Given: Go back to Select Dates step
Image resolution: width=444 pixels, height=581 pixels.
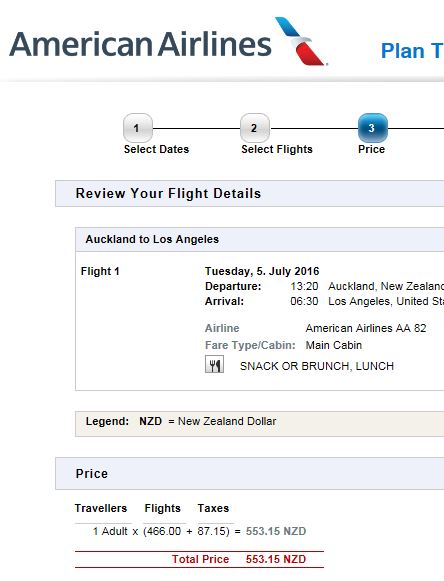Looking at the screenshot, I should (x=156, y=149).
